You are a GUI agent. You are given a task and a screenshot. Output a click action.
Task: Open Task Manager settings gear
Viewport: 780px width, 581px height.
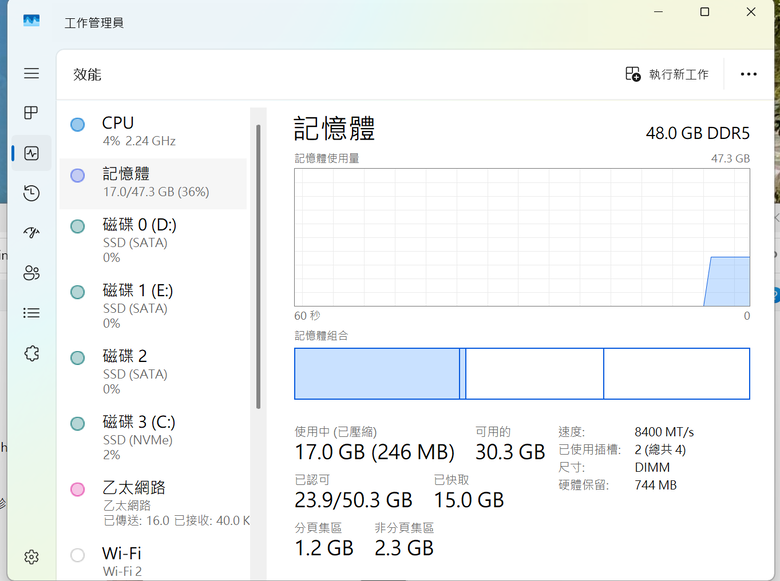[x=31, y=557]
